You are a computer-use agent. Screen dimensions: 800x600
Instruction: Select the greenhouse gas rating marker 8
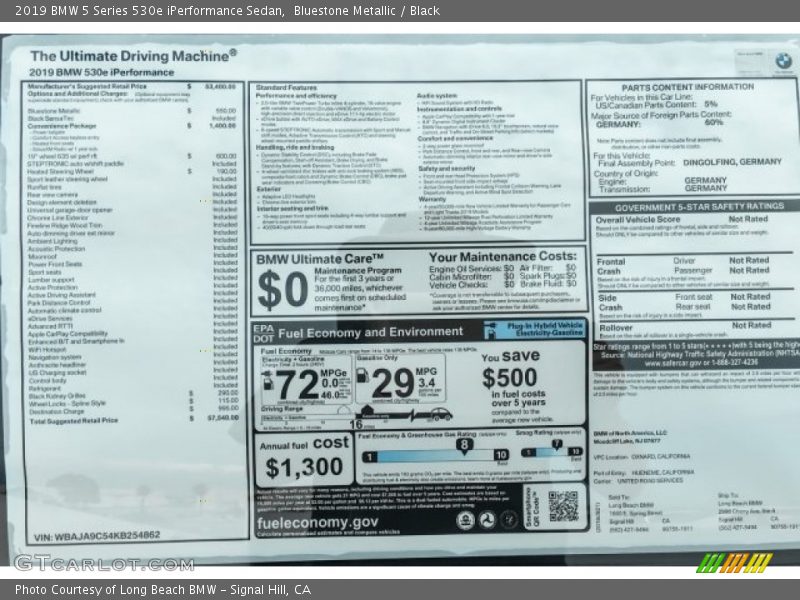pyautogui.click(x=464, y=445)
